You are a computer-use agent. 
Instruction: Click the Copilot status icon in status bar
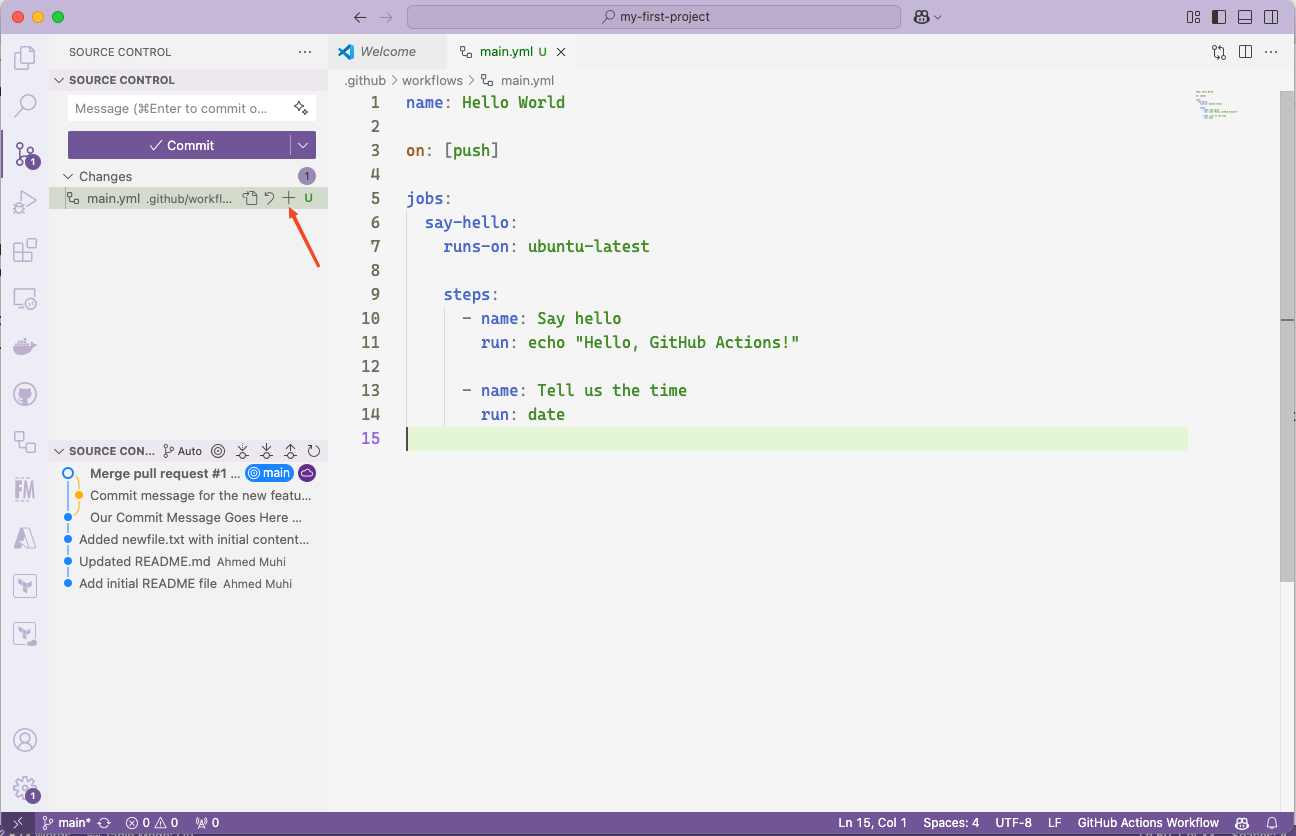pos(1242,823)
